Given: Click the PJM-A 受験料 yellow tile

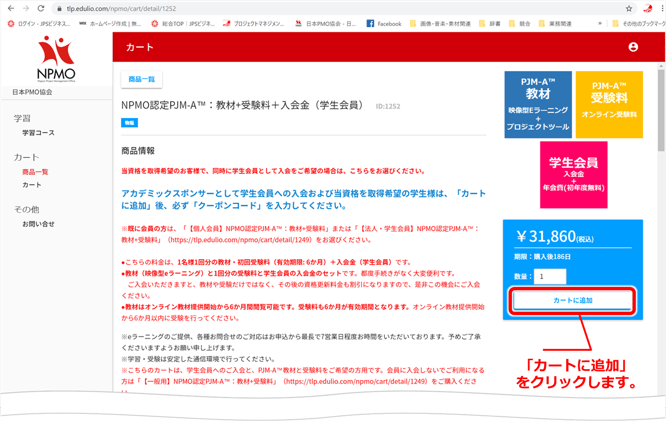Looking at the screenshot, I should click(609, 104).
